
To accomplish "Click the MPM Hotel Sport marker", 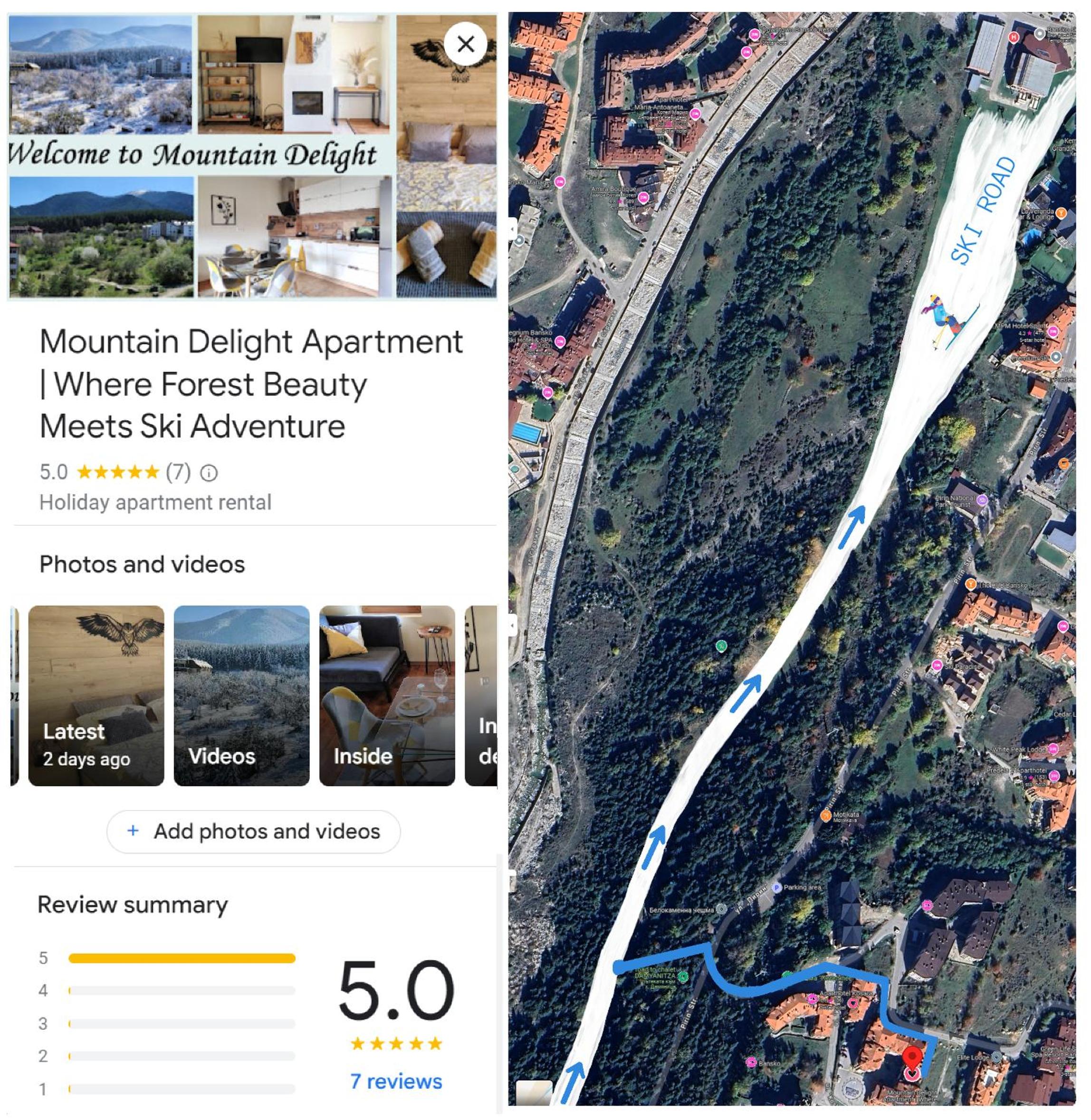I will coord(1053,331).
